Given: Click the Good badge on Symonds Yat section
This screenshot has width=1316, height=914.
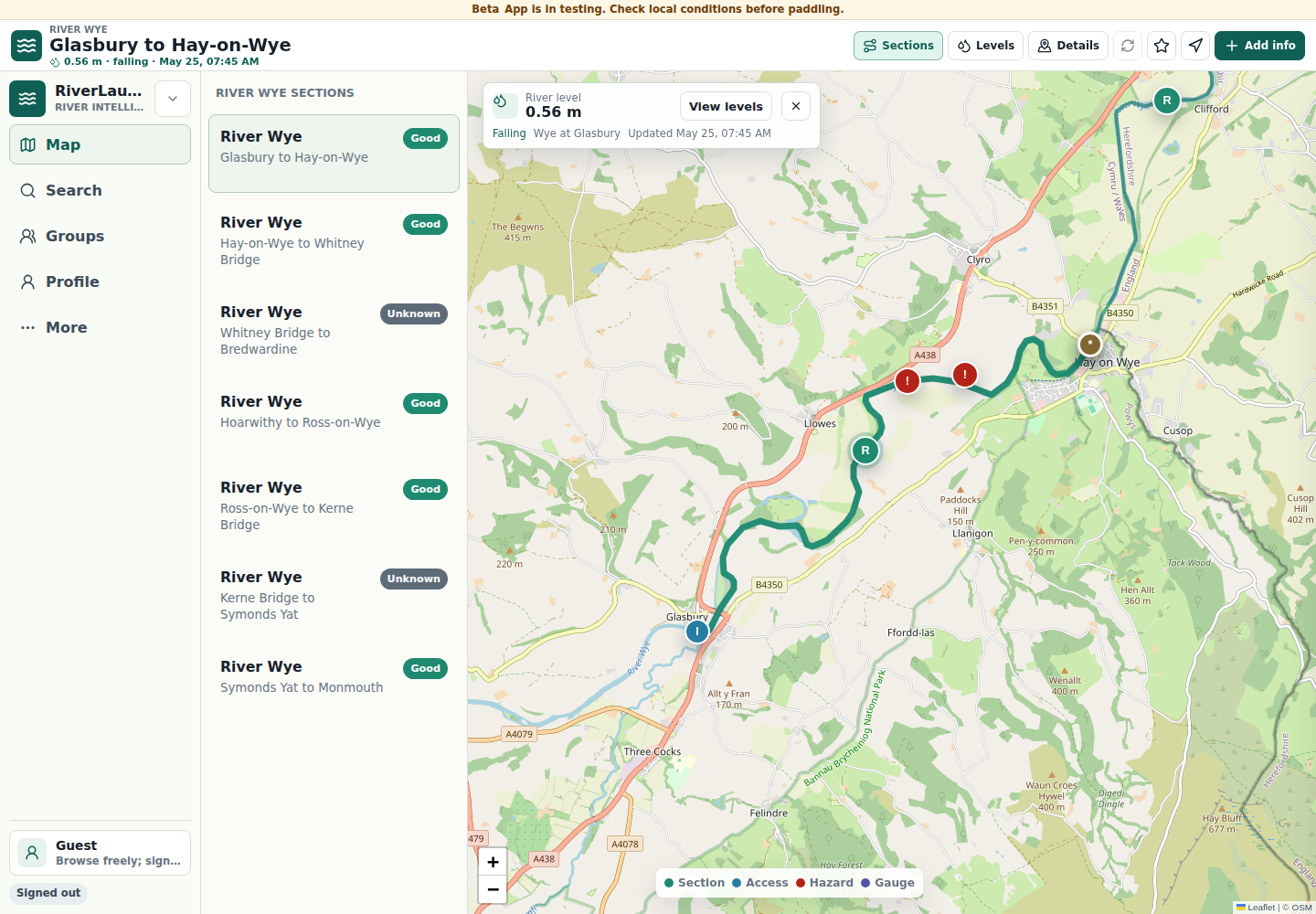Looking at the screenshot, I should point(425,668).
